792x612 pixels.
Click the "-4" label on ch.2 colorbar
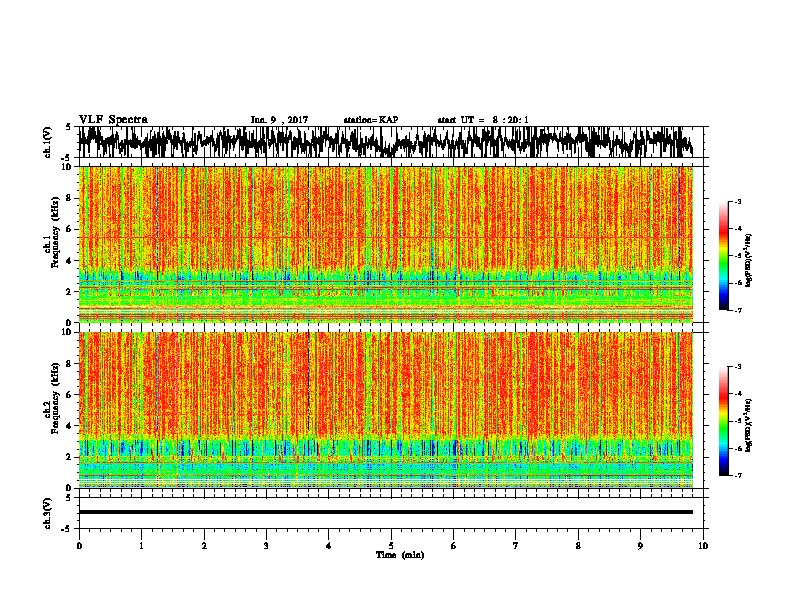coord(737,394)
